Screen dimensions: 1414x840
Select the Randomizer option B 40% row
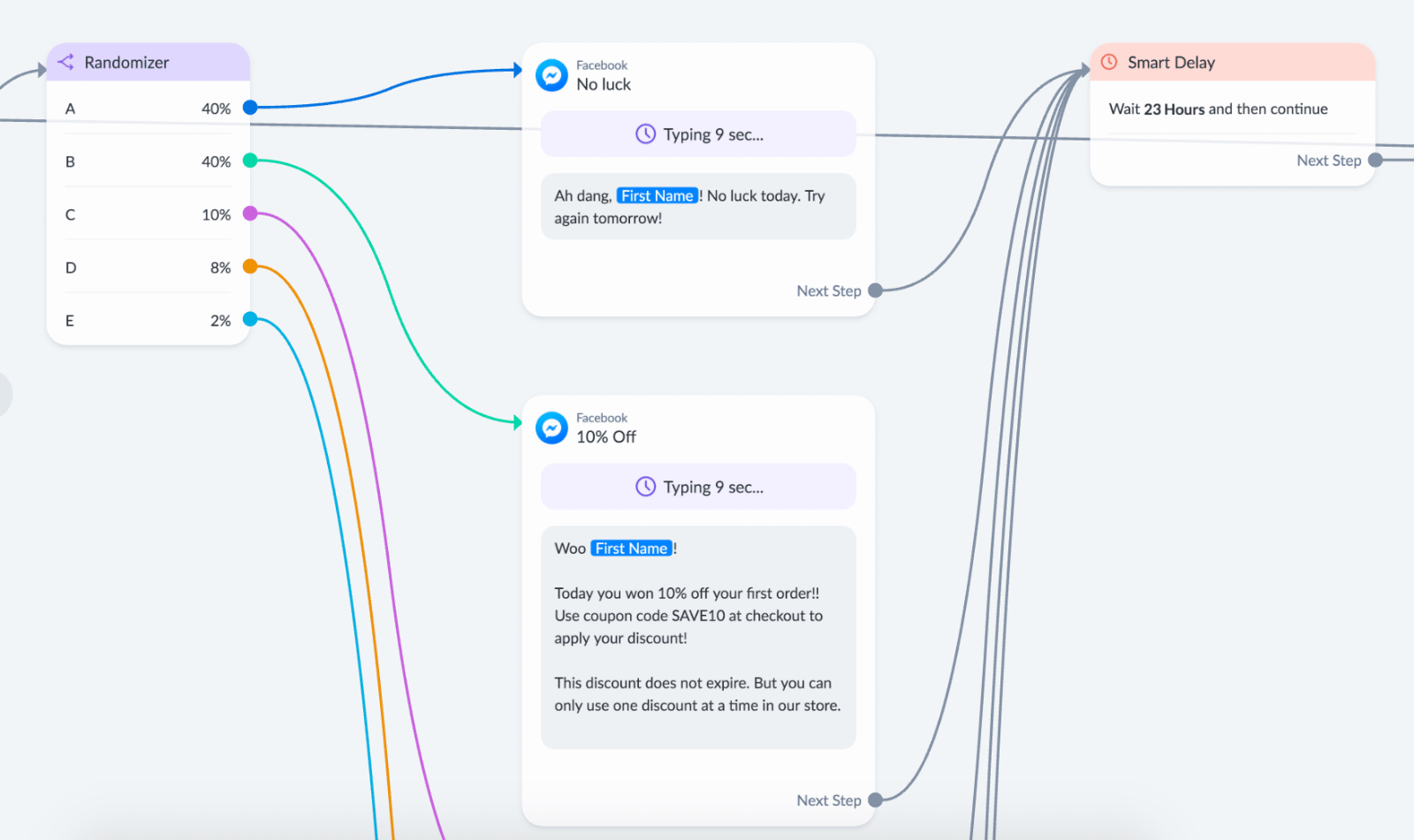(148, 161)
